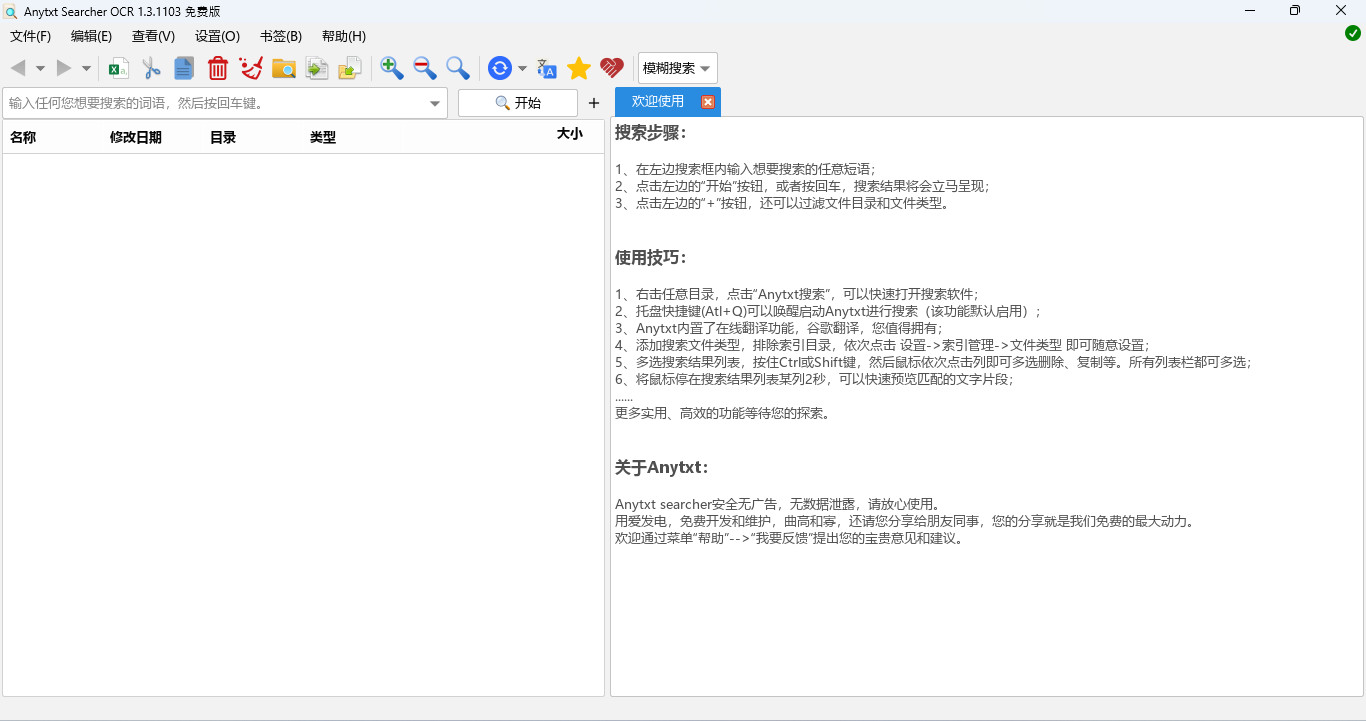Click the plus filter button beside 开始
1366x721 pixels.
point(594,103)
